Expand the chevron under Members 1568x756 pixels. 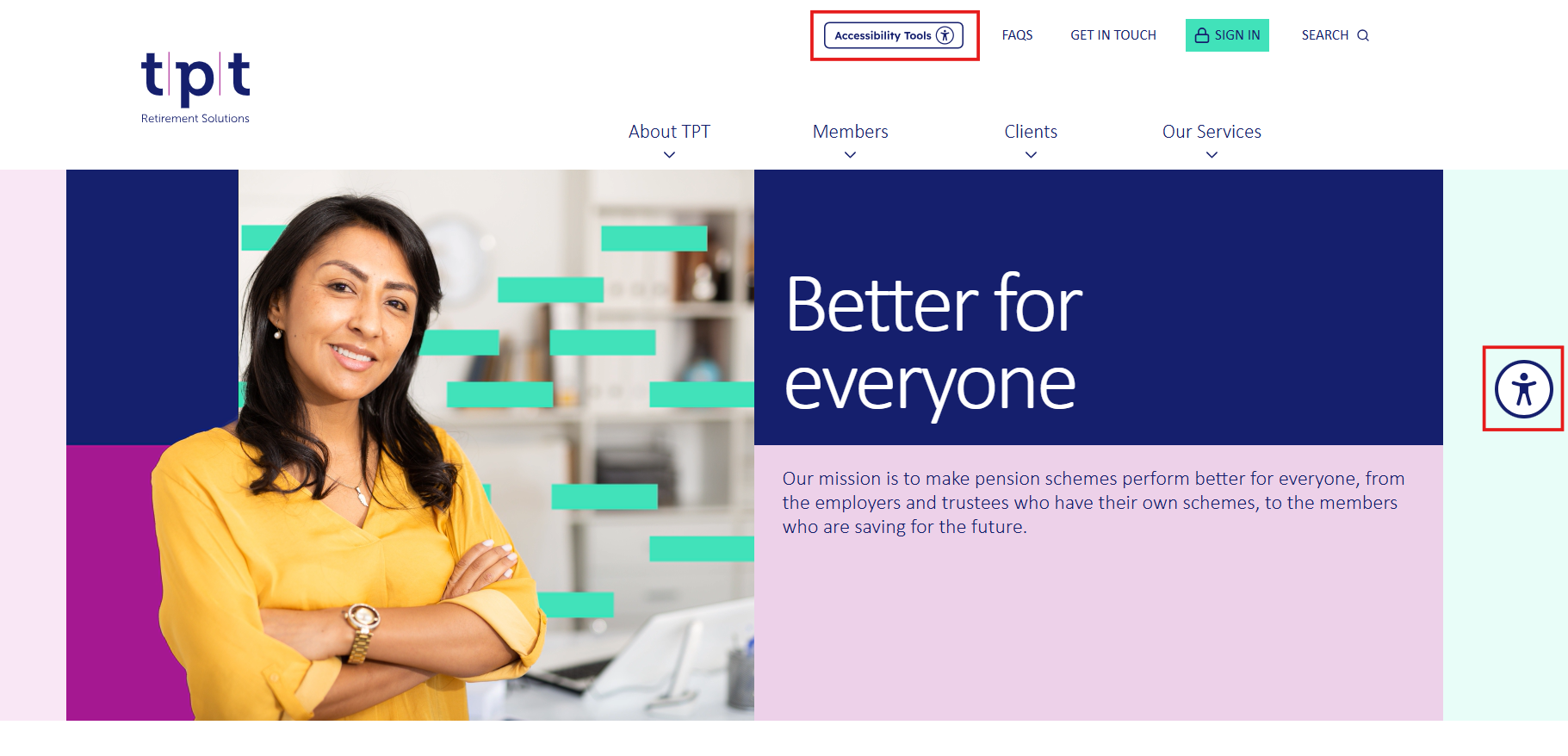pyautogui.click(x=850, y=155)
